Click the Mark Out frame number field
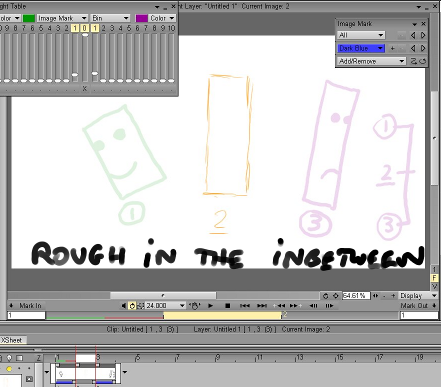 click(419, 315)
